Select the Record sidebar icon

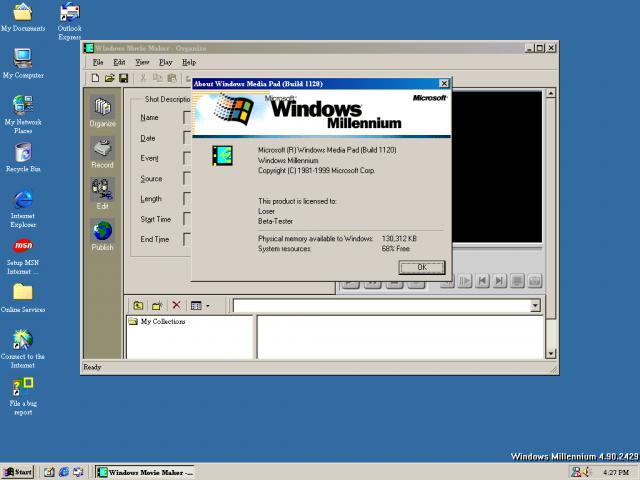(x=102, y=153)
